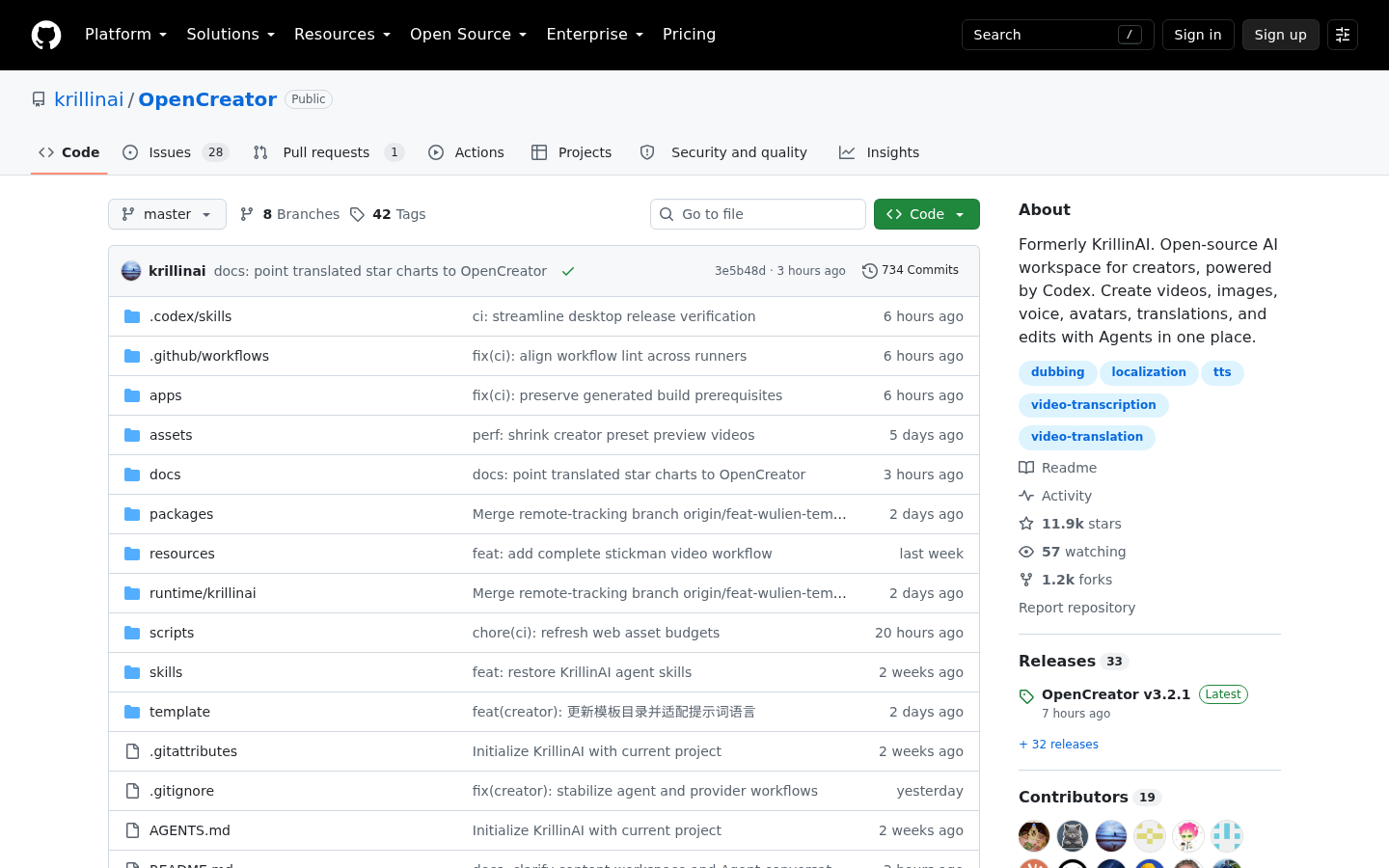Expand the Platform menu
The width and height of the screenshot is (1389, 868).
[x=125, y=35]
